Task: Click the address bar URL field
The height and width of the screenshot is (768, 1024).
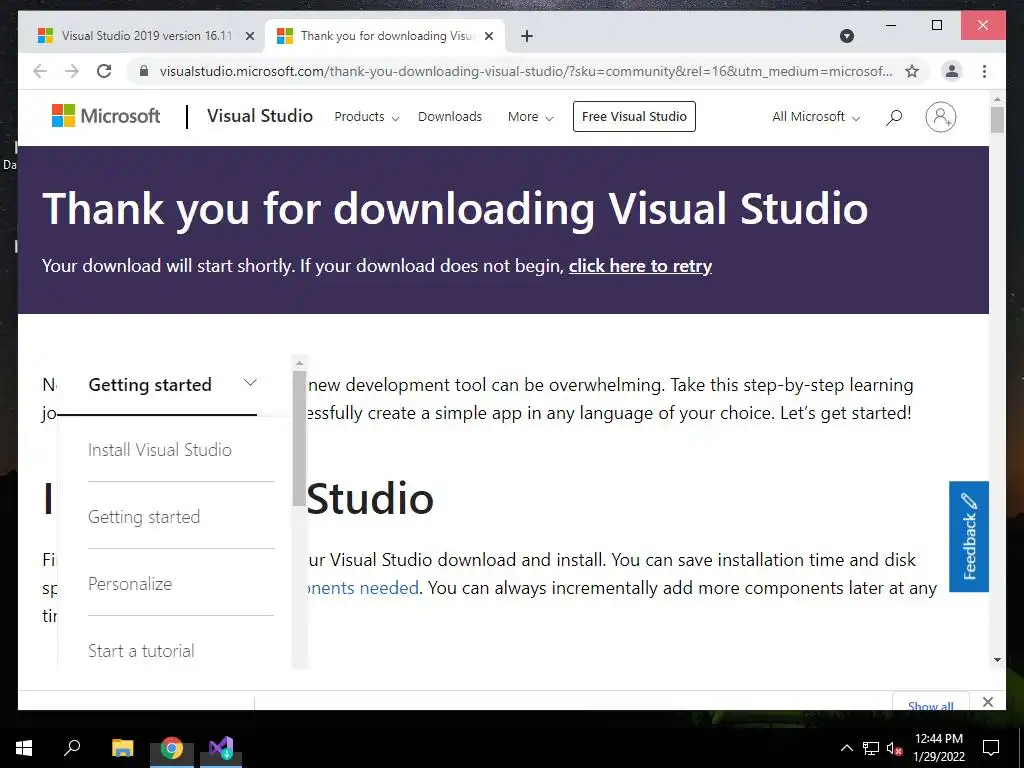Action: click(x=526, y=71)
